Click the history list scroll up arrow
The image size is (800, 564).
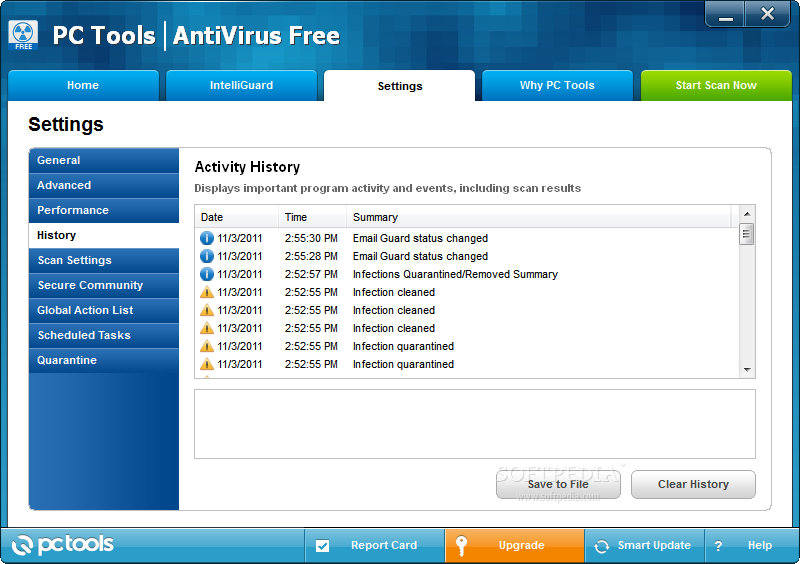[747, 214]
